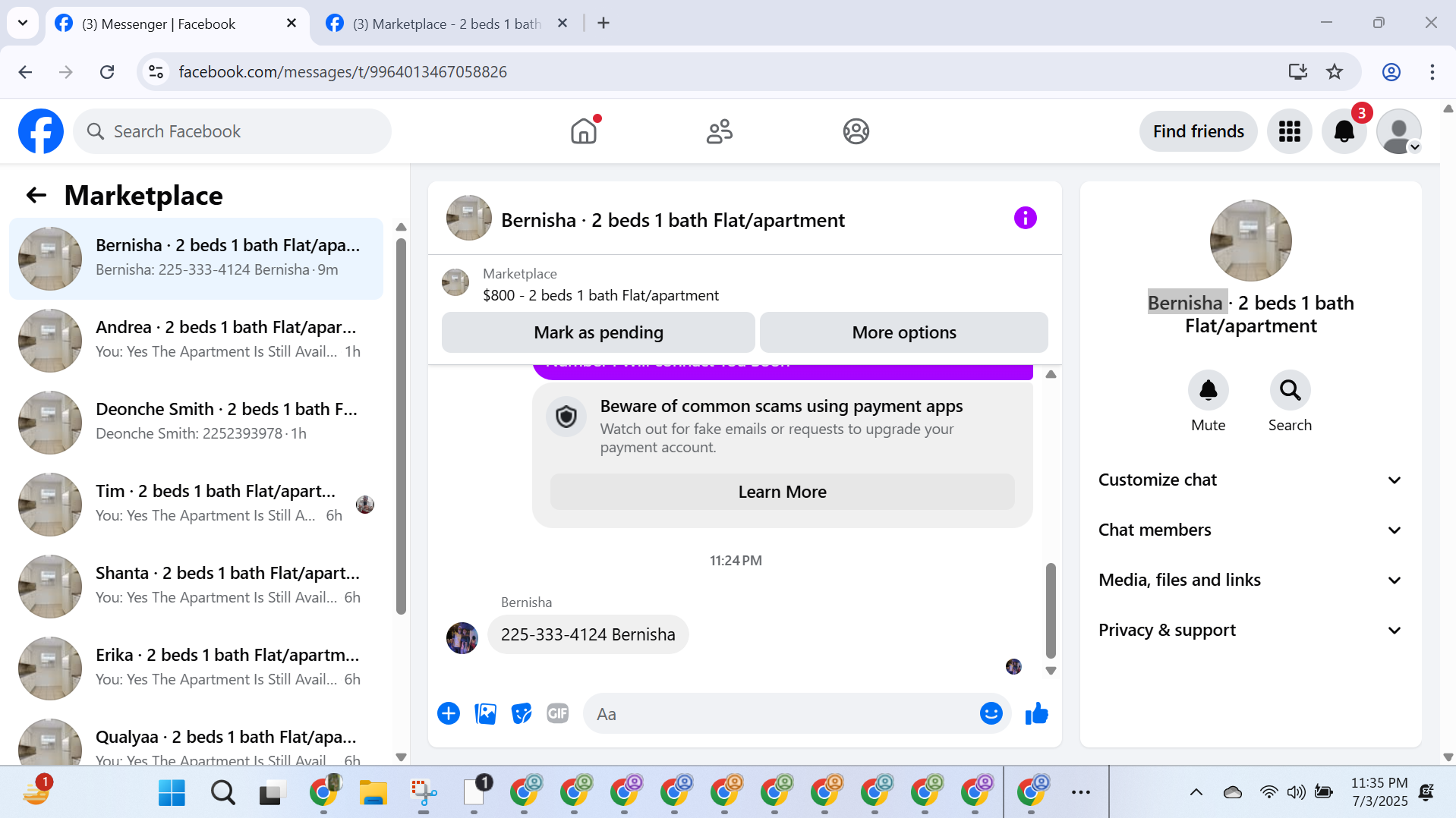The image size is (1456, 818).
Task: Expand the Customize chat section
Action: 1250,480
